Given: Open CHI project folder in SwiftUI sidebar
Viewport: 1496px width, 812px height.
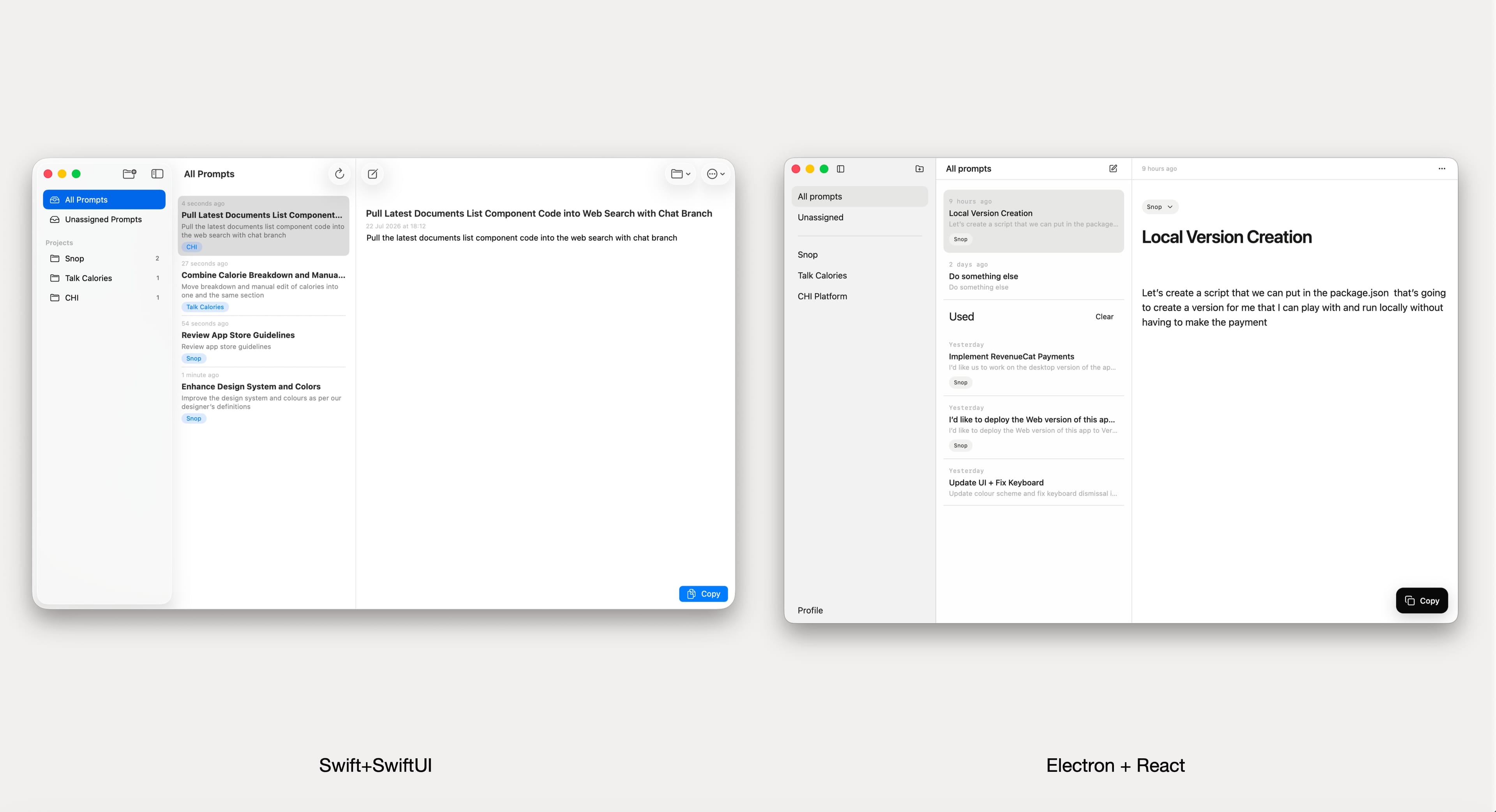Looking at the screenshot, I should [104, 298].
